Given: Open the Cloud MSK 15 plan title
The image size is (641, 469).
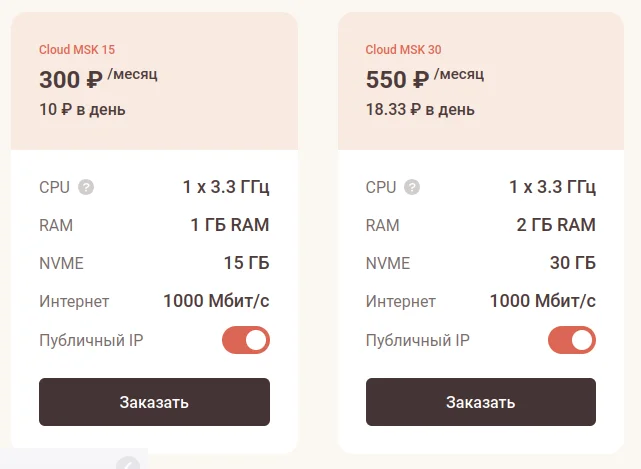Looking at the screenshot, I should [77, 49].
